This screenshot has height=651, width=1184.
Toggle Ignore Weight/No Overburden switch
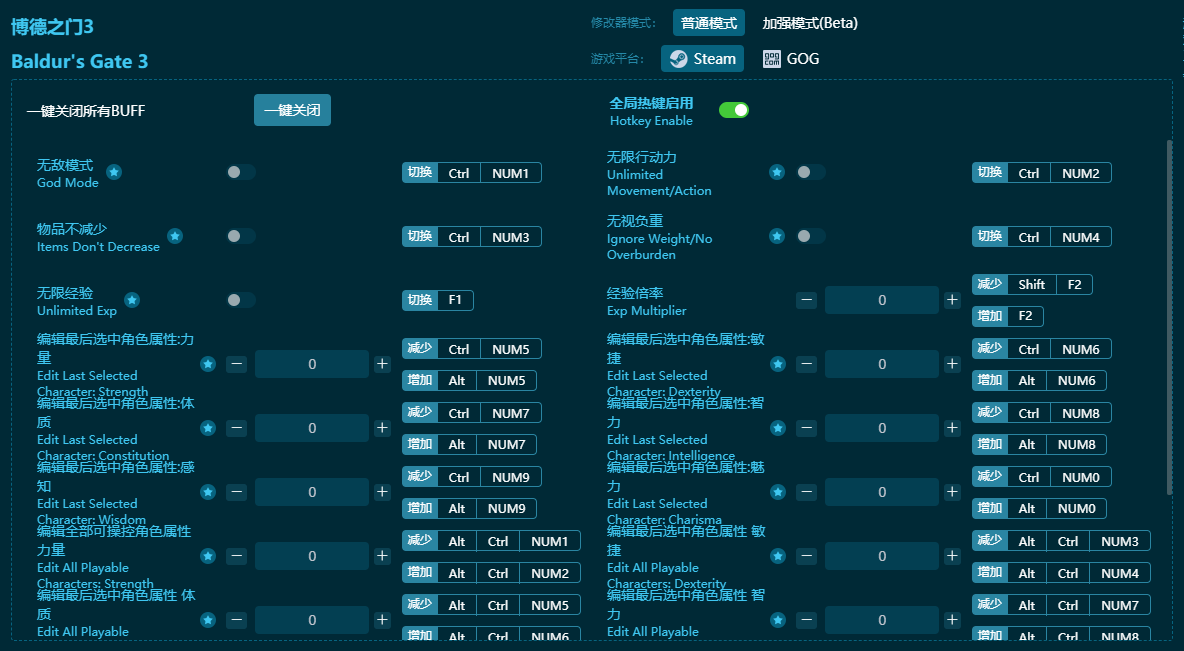click(x=811, y=236)
